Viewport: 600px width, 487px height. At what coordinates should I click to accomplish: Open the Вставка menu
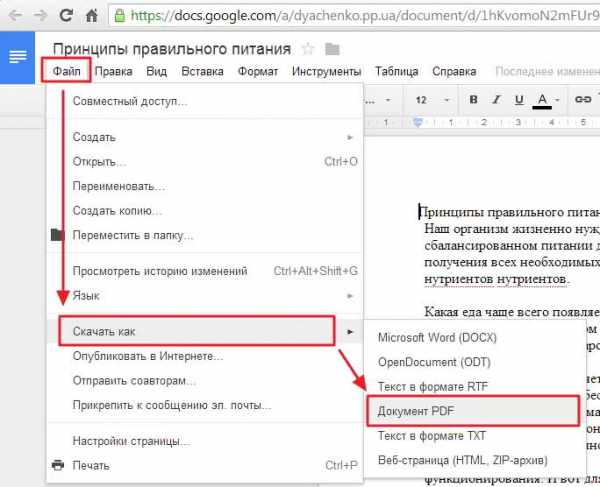pyautogui.click(x=202, y=71)
